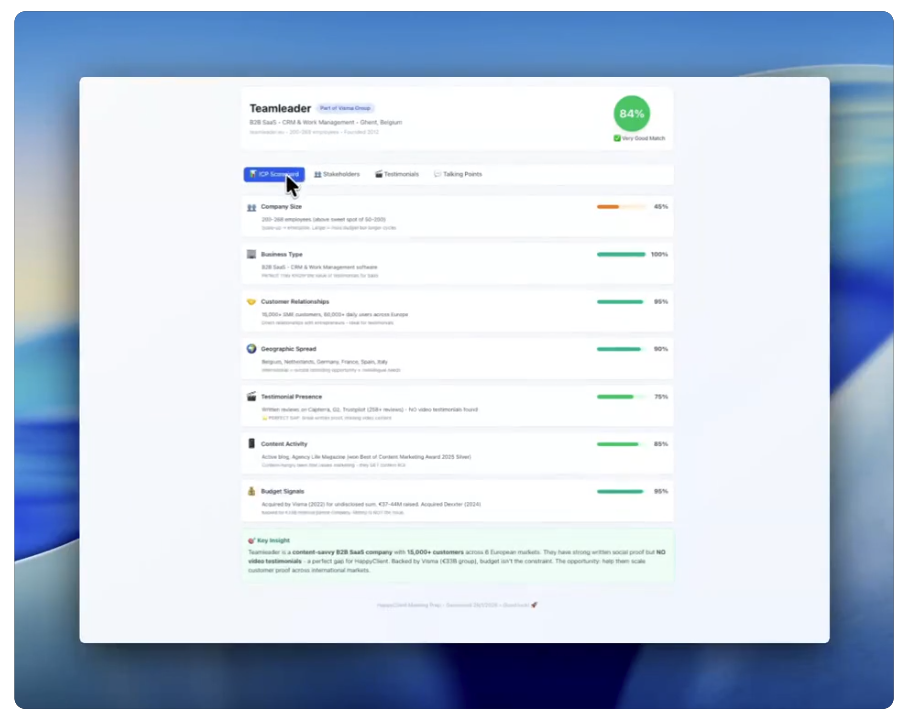Click the Company Size people icon
This screenshot has width=911, height=725.
pos(251,207)
